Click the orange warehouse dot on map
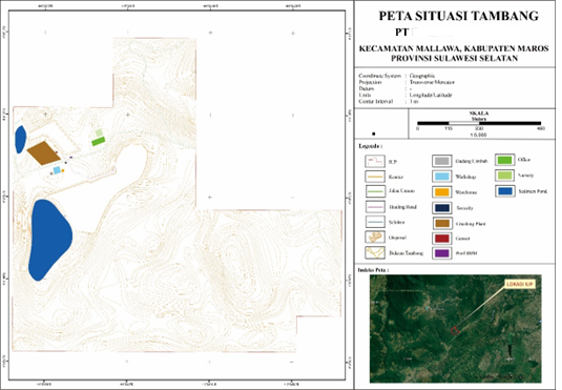The height and width of the screenshot is (390, 562). pyautogui.click(x=63, y=171)
